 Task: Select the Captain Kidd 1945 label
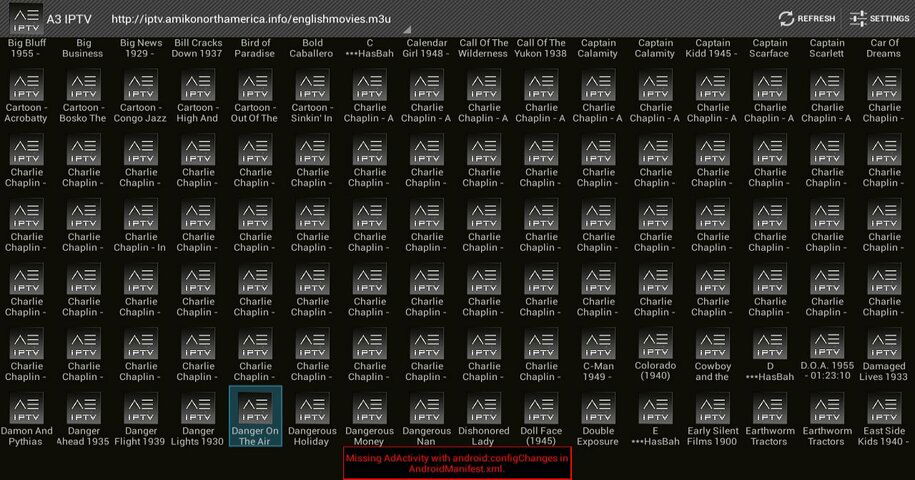(712, 48)
